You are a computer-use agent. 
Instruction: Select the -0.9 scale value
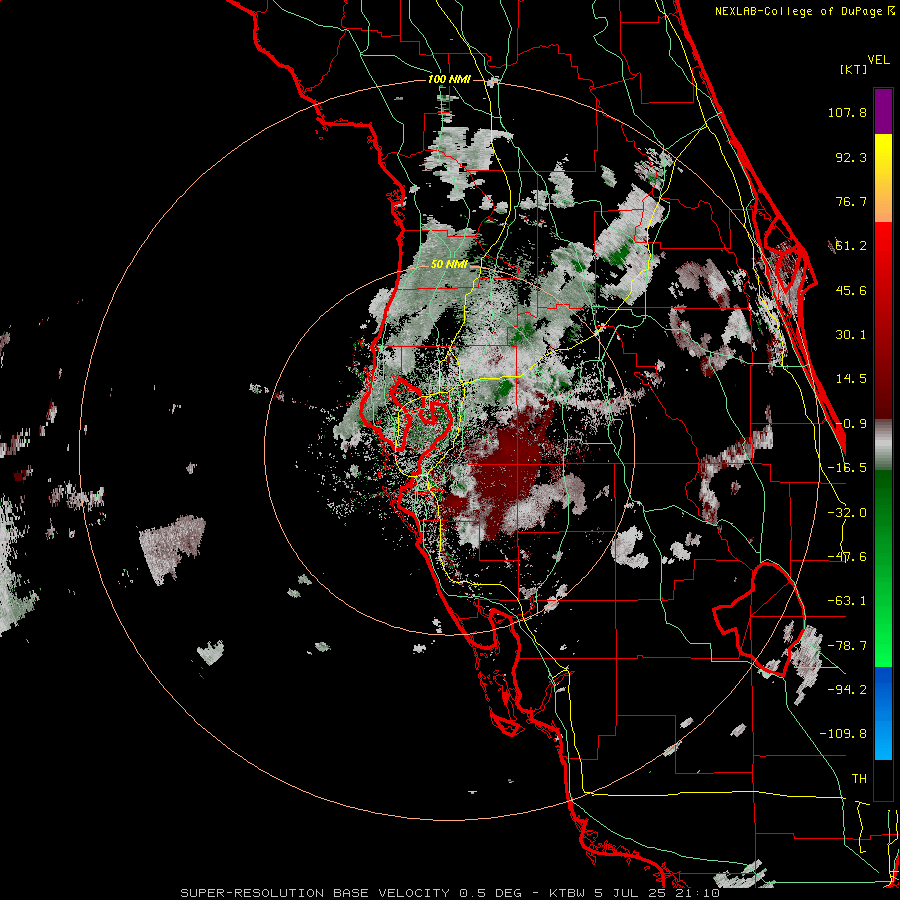(851, 424)
